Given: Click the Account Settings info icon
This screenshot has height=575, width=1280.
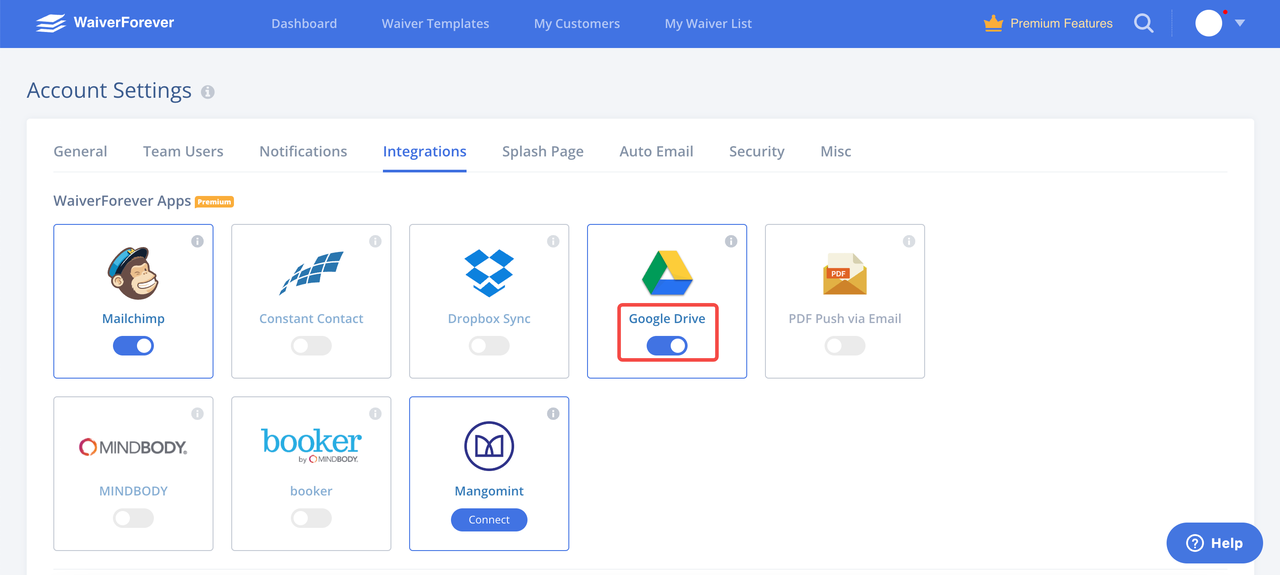Looking at the screenshot, I should (208, 92).
